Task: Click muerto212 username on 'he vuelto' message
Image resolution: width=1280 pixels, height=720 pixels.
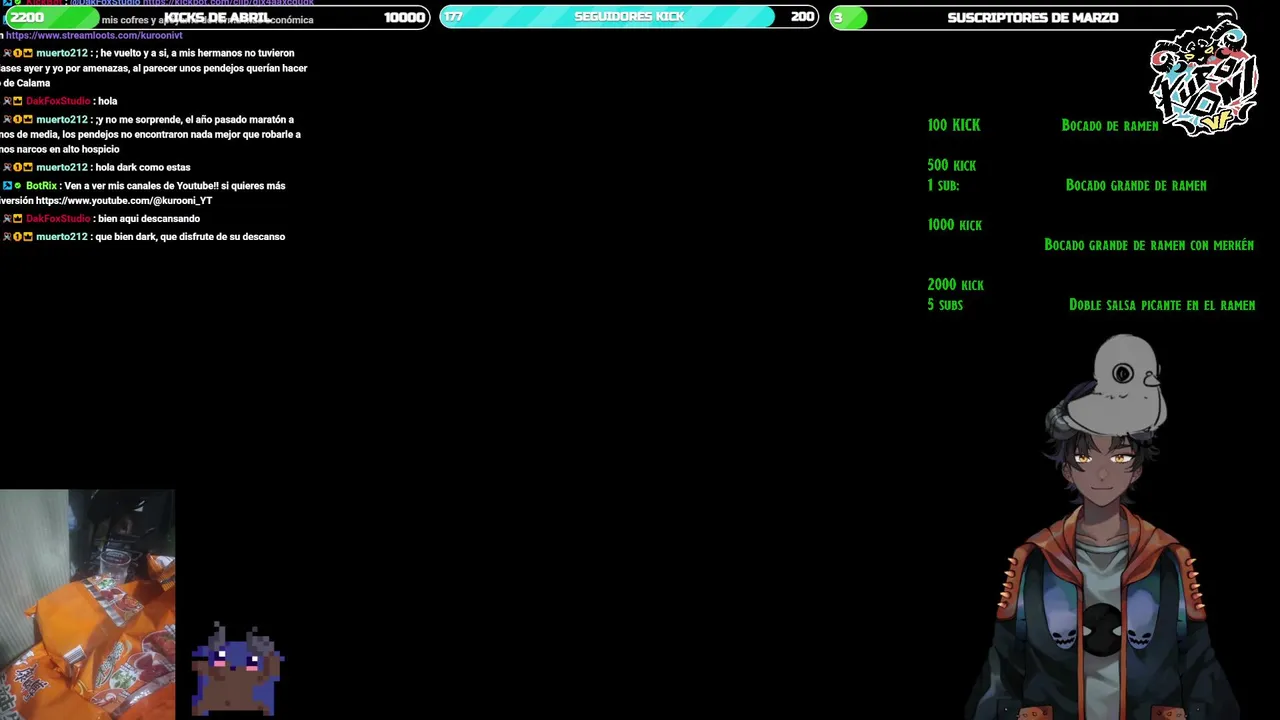Action: click(62, 53)
